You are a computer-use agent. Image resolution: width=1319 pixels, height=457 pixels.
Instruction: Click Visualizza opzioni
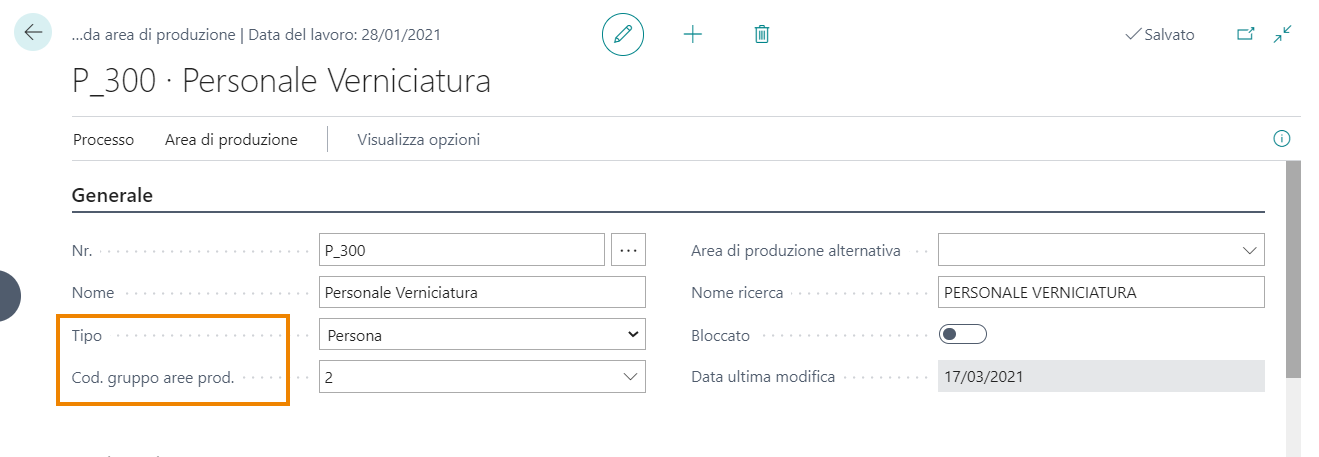tap(418, 140)
